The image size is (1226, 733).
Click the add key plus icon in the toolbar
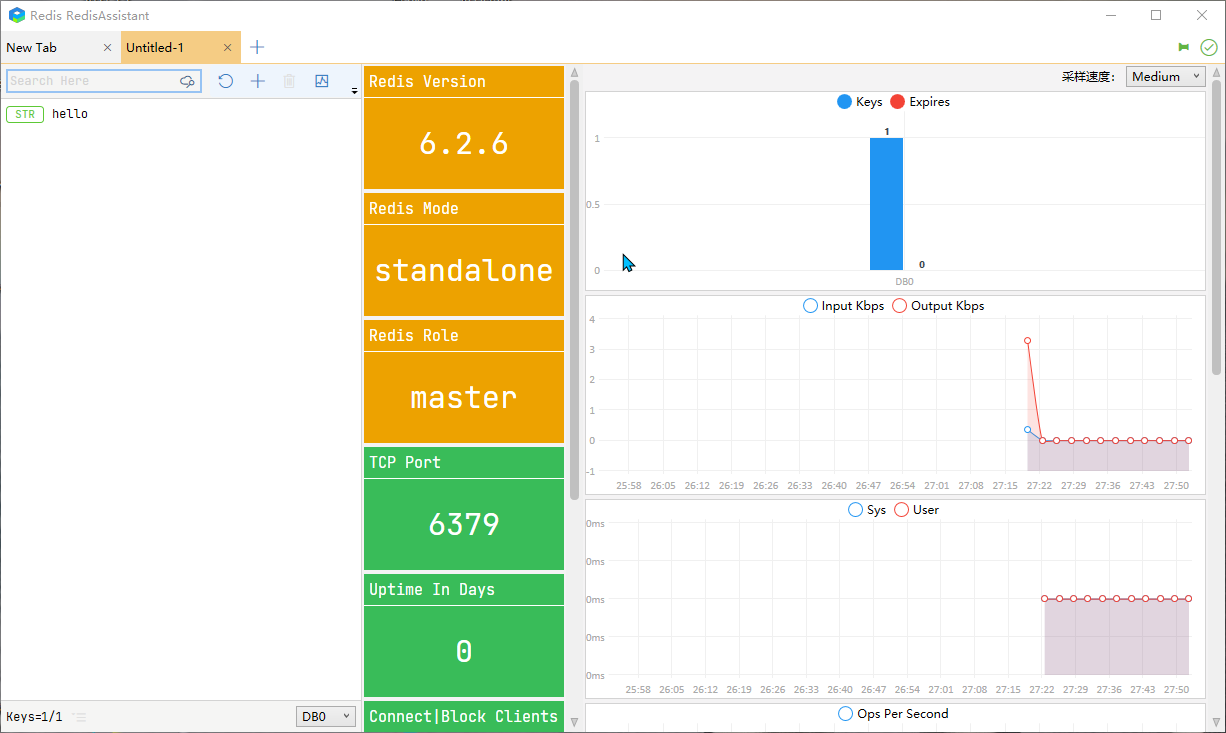(x=258, y=81)
